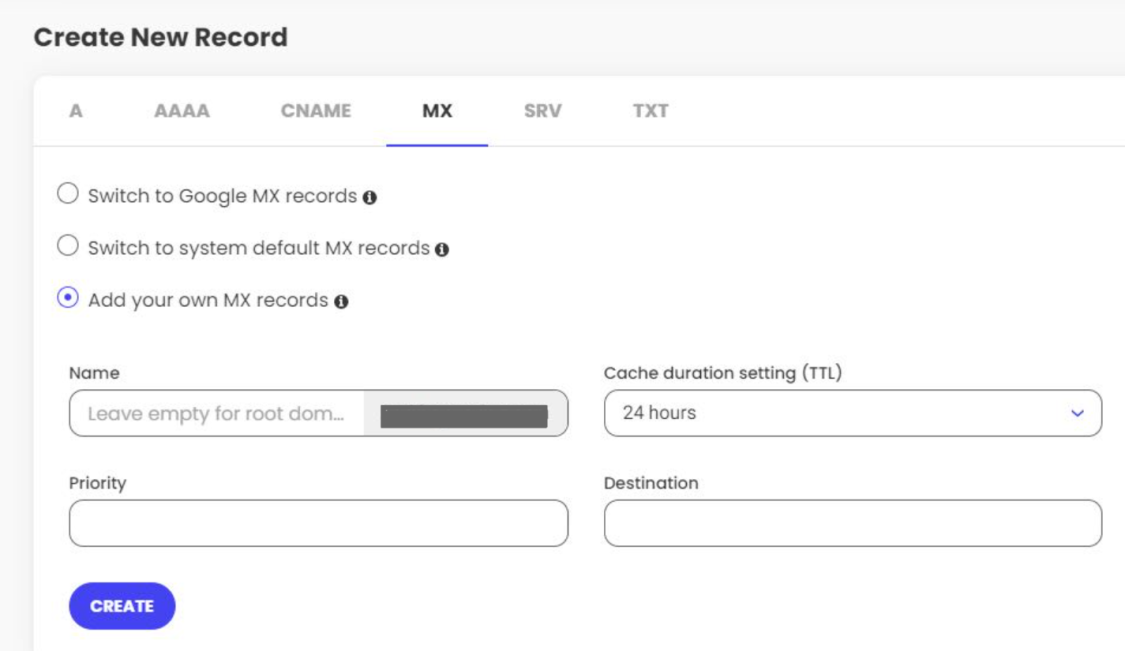Select Add your own MX records option
The image size is (1125, 651).
(68, 298)
